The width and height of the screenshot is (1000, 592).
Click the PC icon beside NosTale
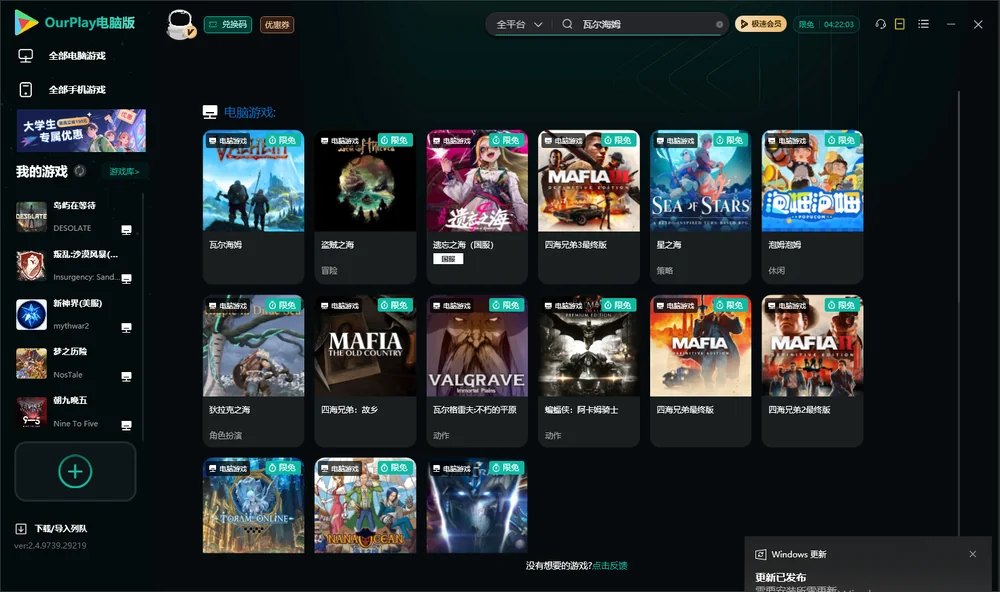coord(126,376)
